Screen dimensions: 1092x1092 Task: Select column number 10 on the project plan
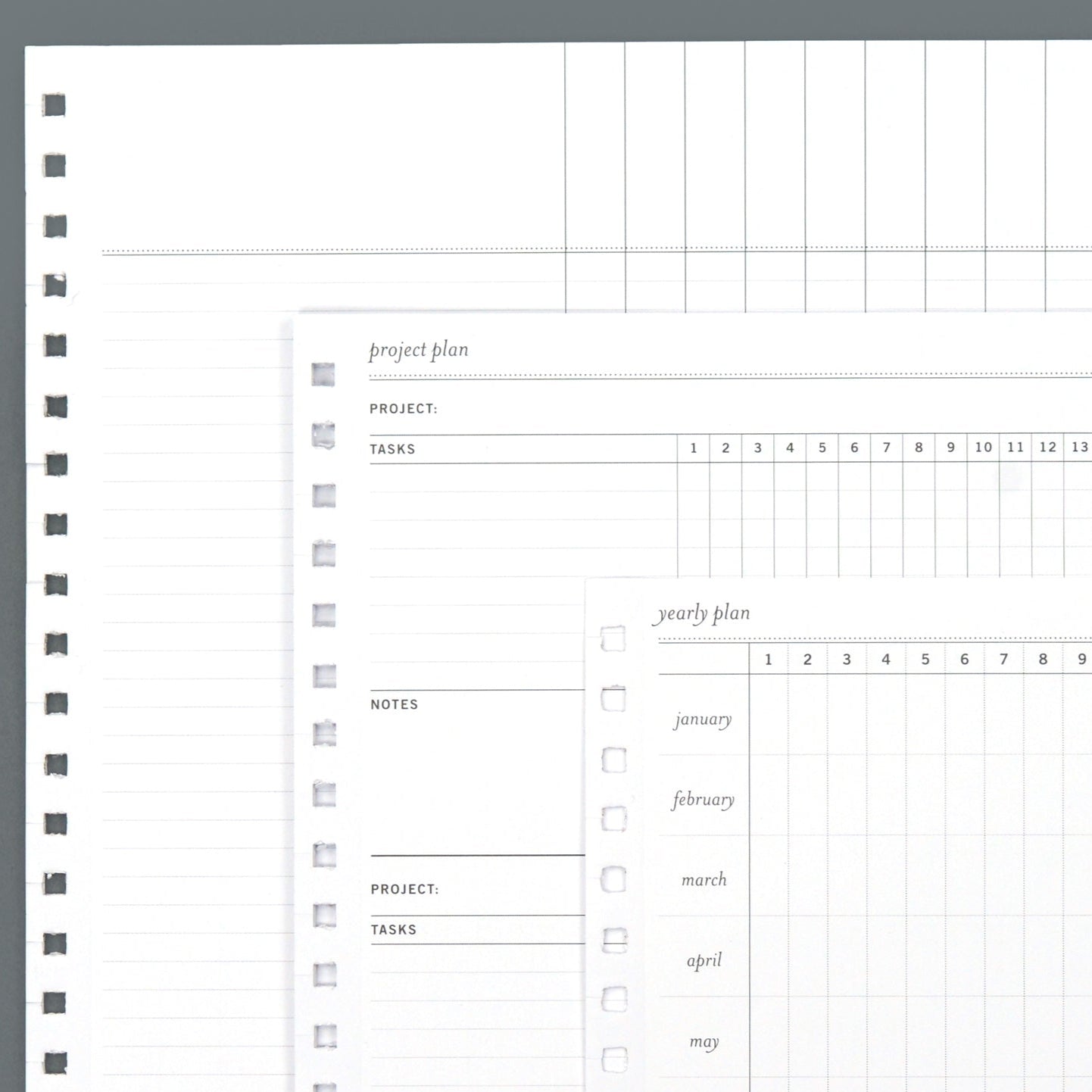coord(984,448)
